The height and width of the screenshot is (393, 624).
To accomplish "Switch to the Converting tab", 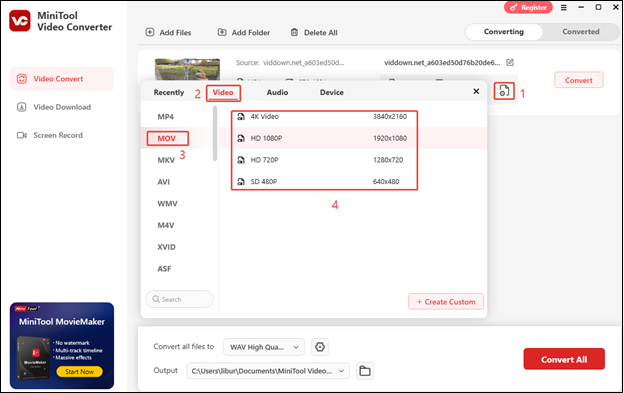I will 504,32.
